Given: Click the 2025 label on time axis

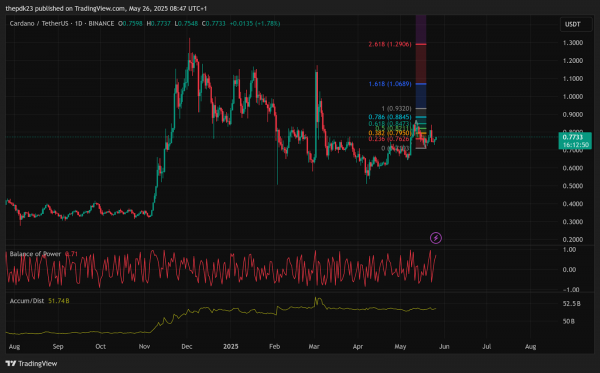Looking at the screenshot, I should (231, 347).
